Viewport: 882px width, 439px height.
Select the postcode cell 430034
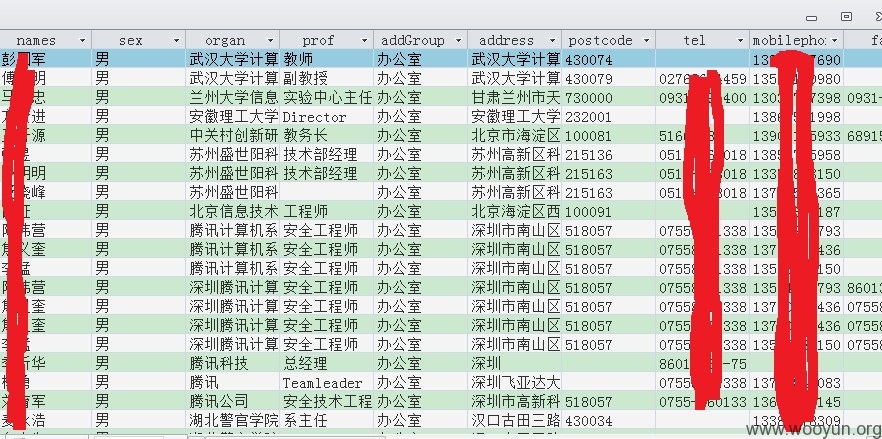tap(608, 420)
